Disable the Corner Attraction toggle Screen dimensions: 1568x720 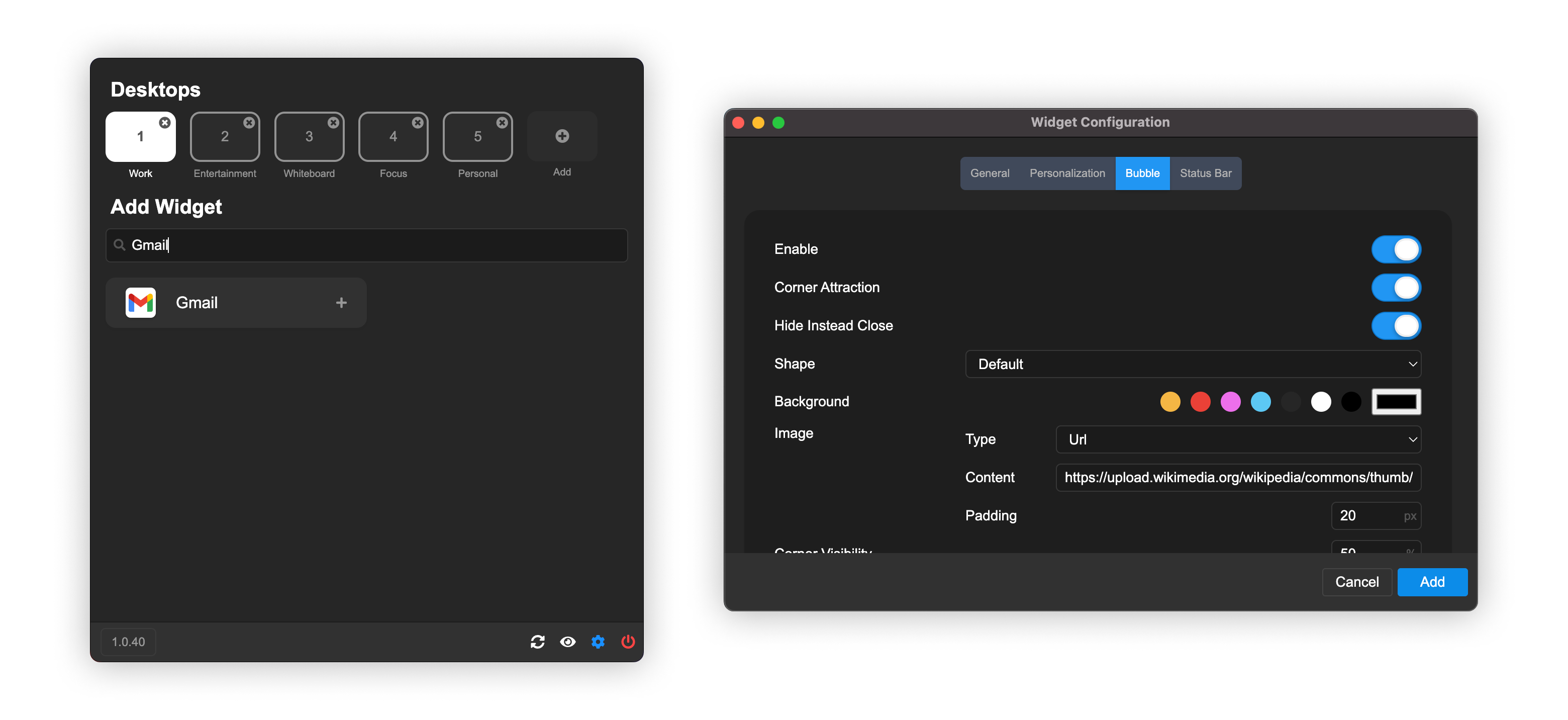[x=1395, y=288]
